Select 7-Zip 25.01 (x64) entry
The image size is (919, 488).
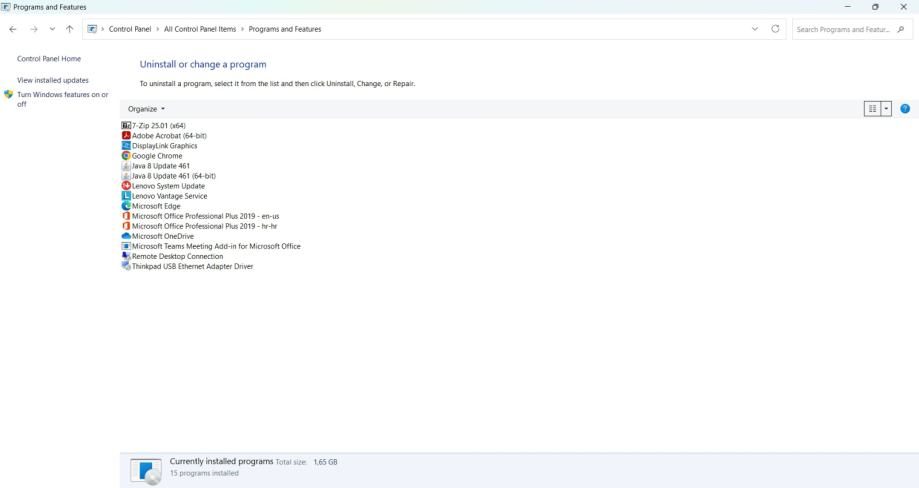[158, 125]
